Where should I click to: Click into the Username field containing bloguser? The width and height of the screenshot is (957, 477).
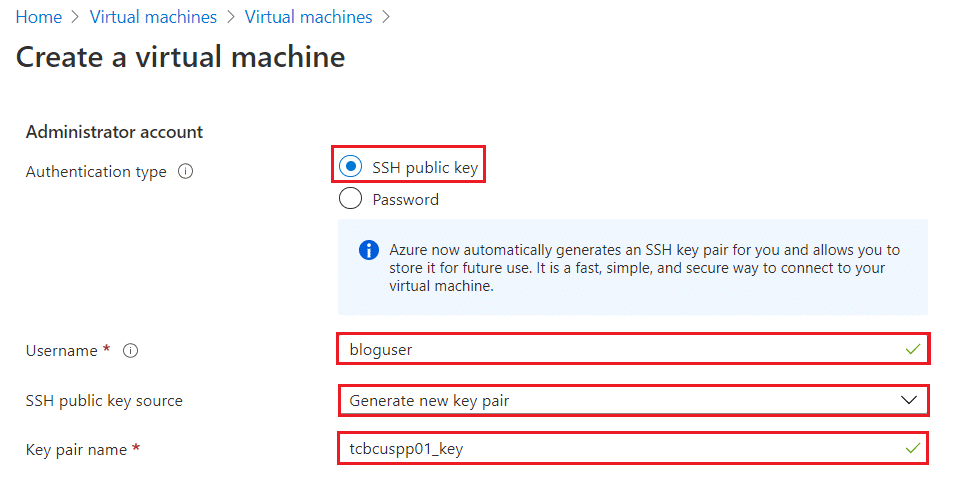pos(633,349)
